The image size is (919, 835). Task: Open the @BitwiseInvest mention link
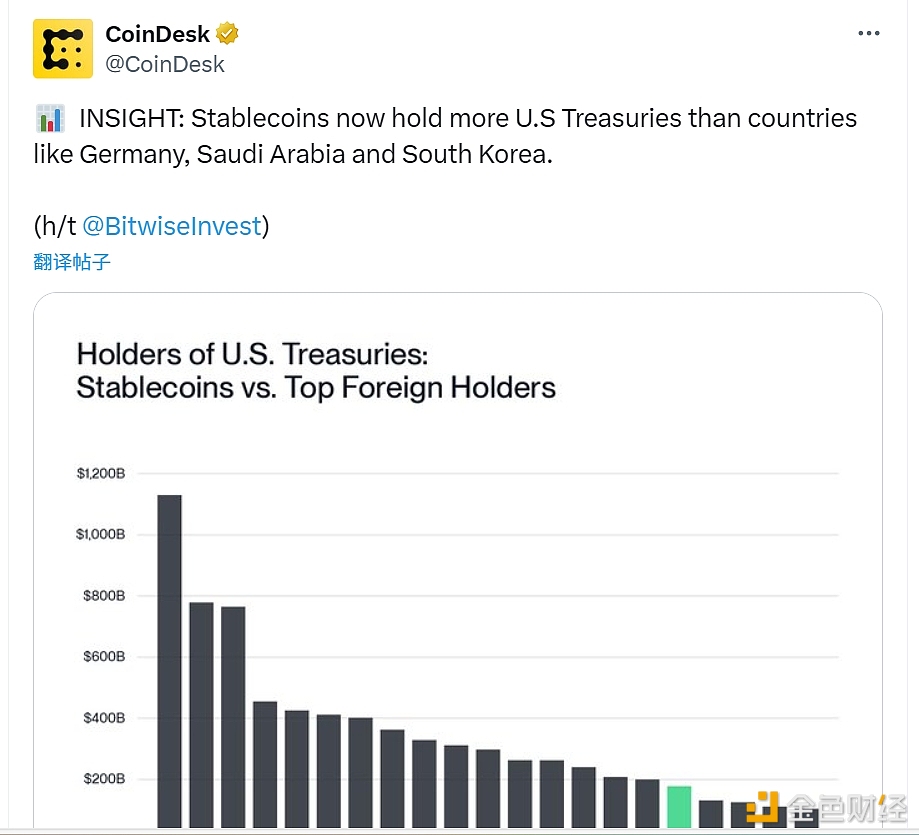(171, 226)
